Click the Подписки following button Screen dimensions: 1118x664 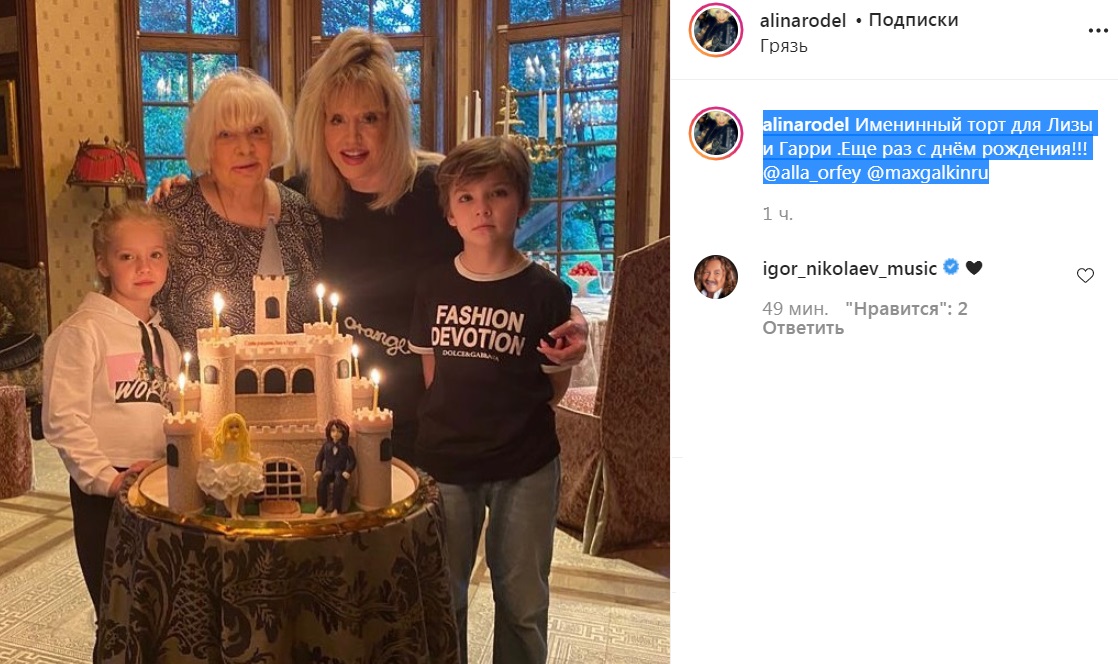(913, 20)
